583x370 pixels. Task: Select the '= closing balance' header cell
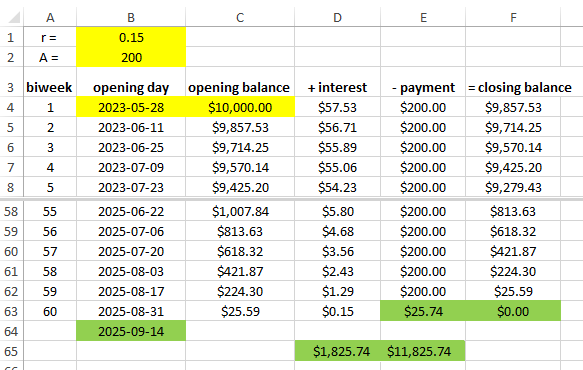point(513,87)
